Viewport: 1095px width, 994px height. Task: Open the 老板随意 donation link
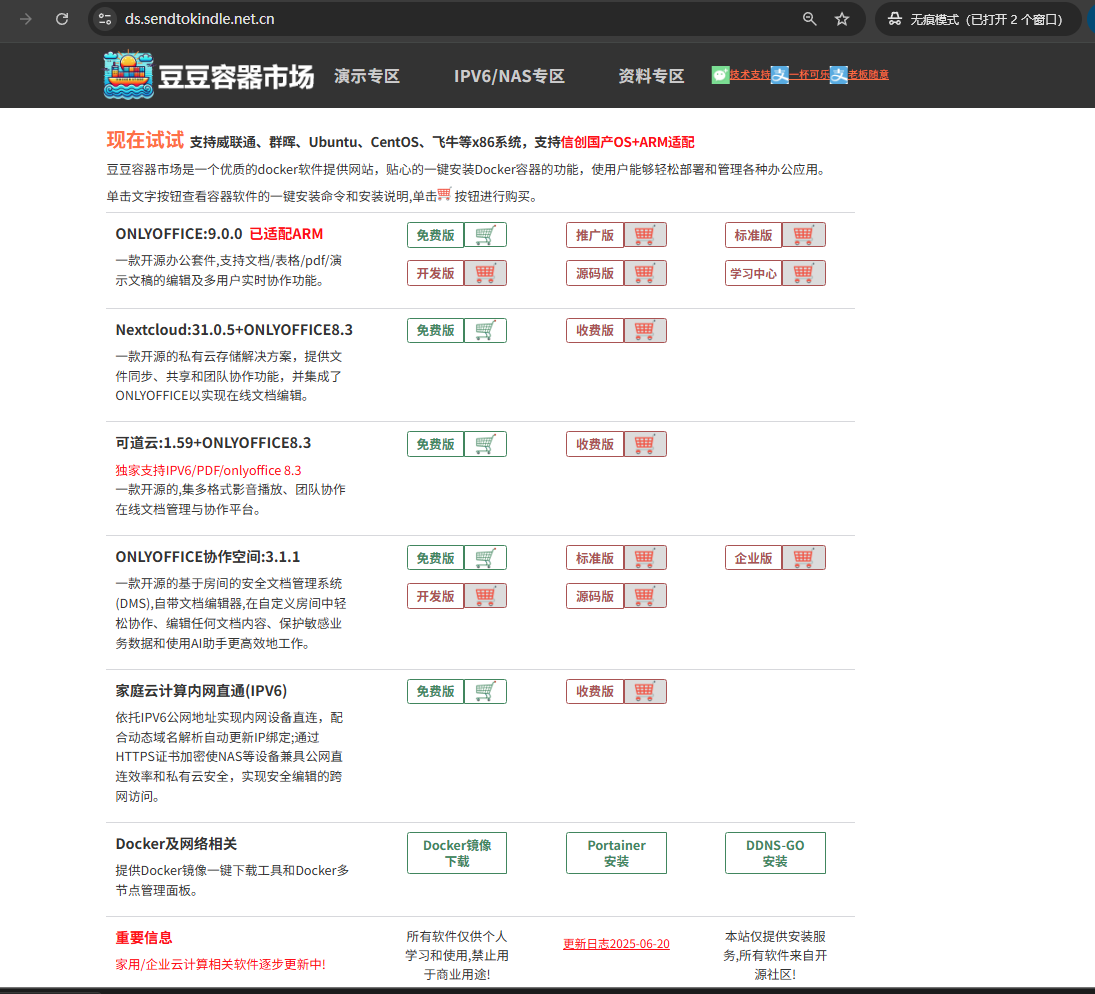click(x=868, y=75)
